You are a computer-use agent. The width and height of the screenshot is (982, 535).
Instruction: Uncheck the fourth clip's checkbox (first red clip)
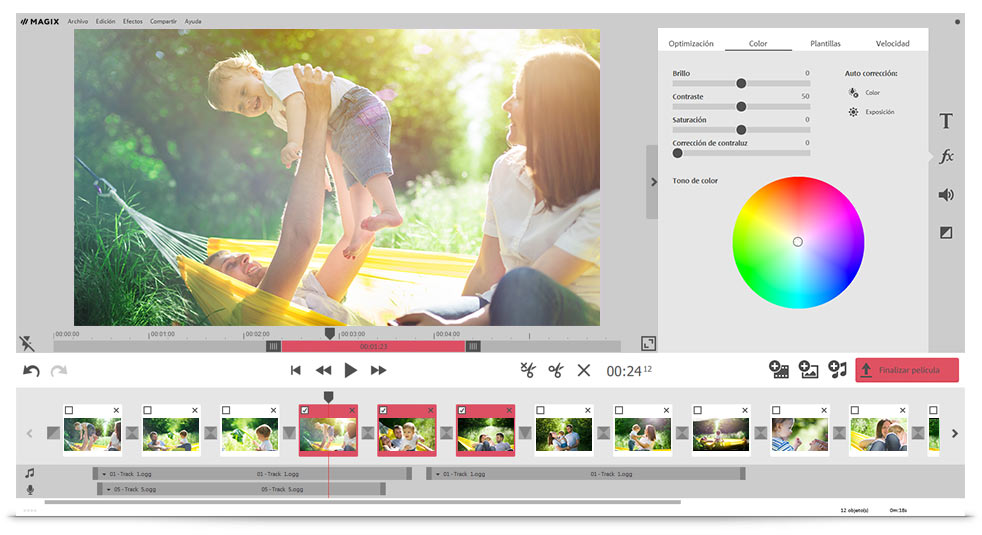pyautogui.click(x=304, y=410)
